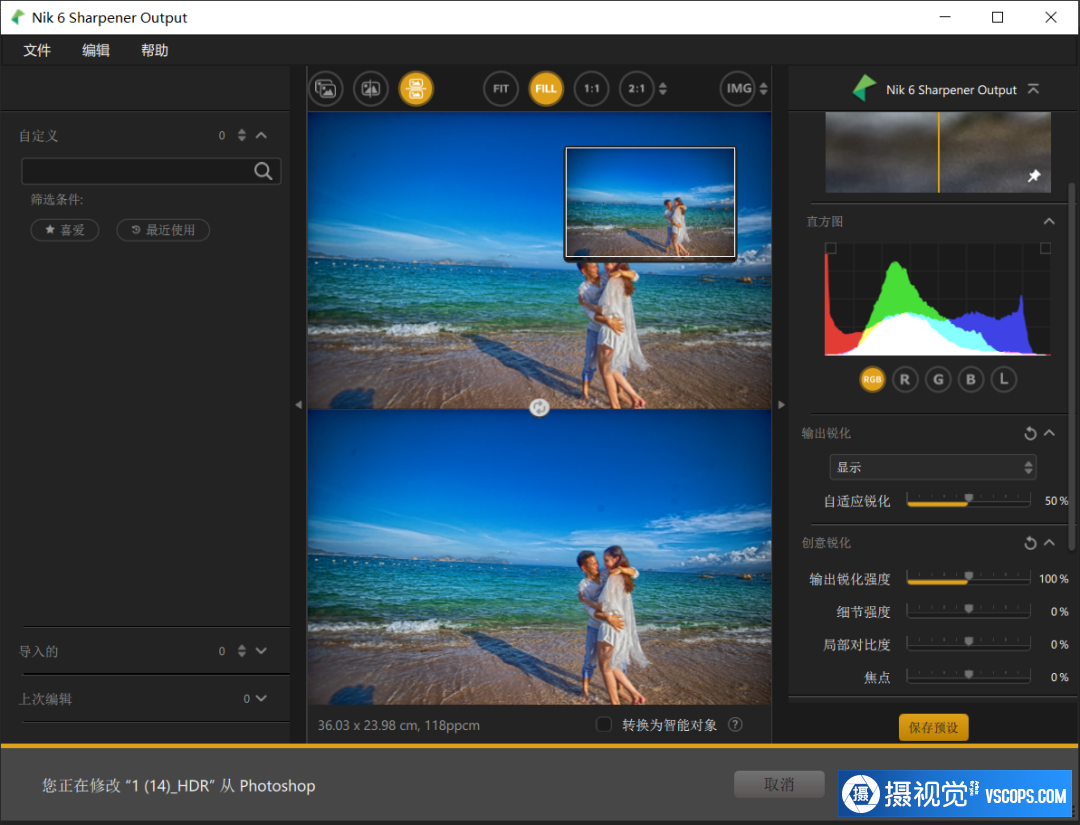This screenshot has width=1080, height=825.
Task: Switch to single image view
Action: (x=326, y=89)
